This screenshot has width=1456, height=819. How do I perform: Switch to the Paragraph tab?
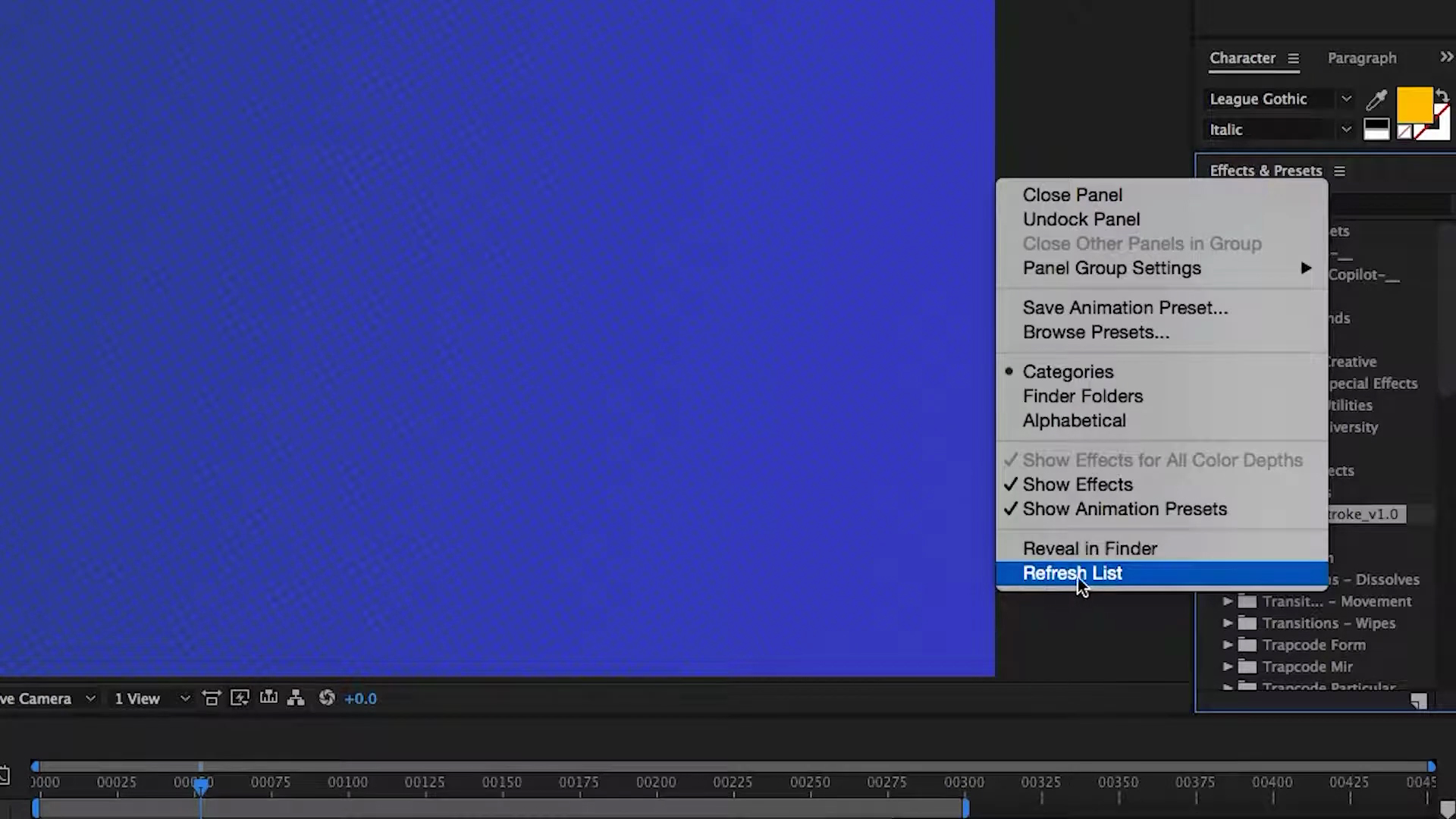coord(1361,58)
